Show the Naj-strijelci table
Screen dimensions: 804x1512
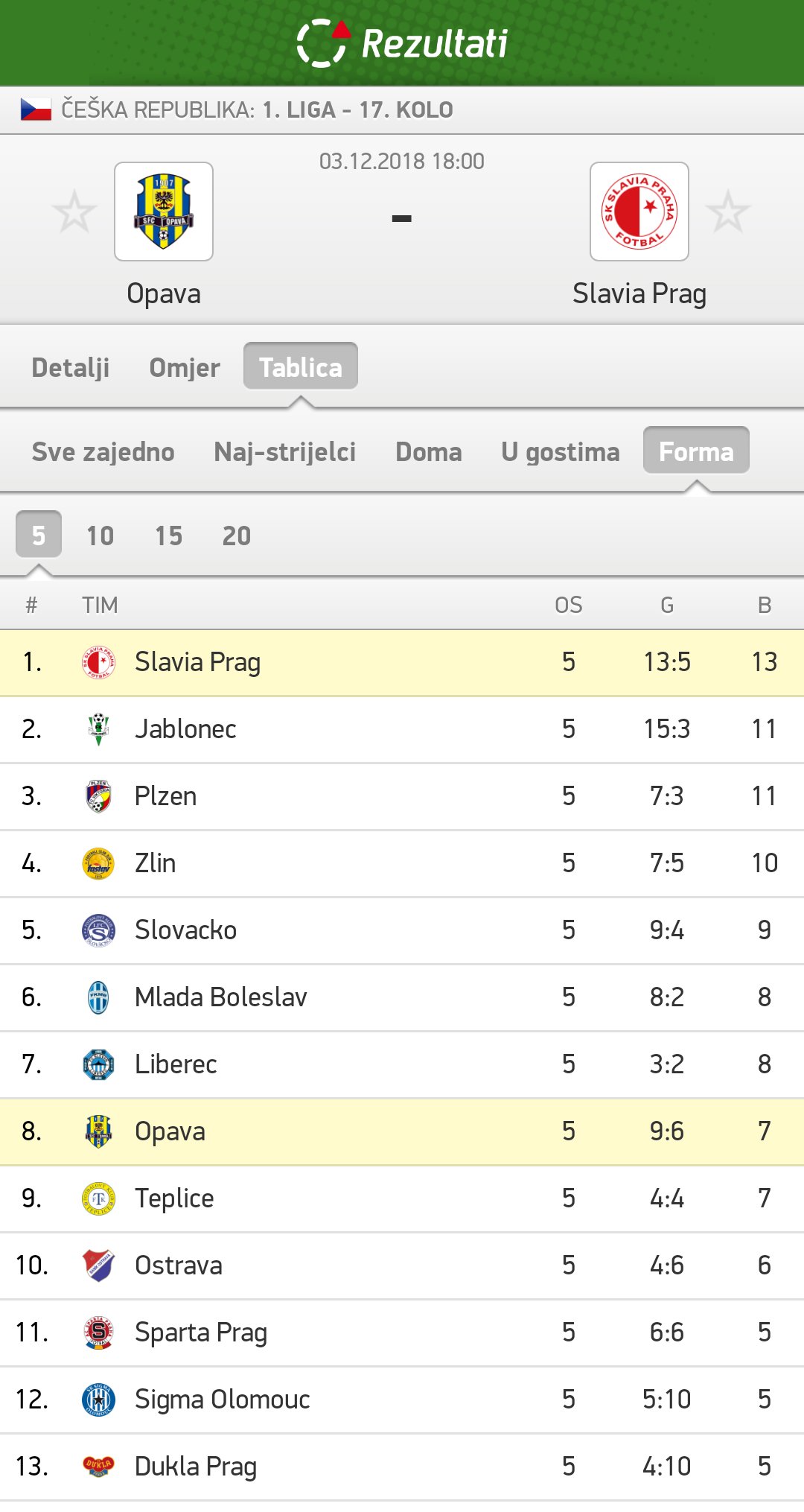click(285, 451)
